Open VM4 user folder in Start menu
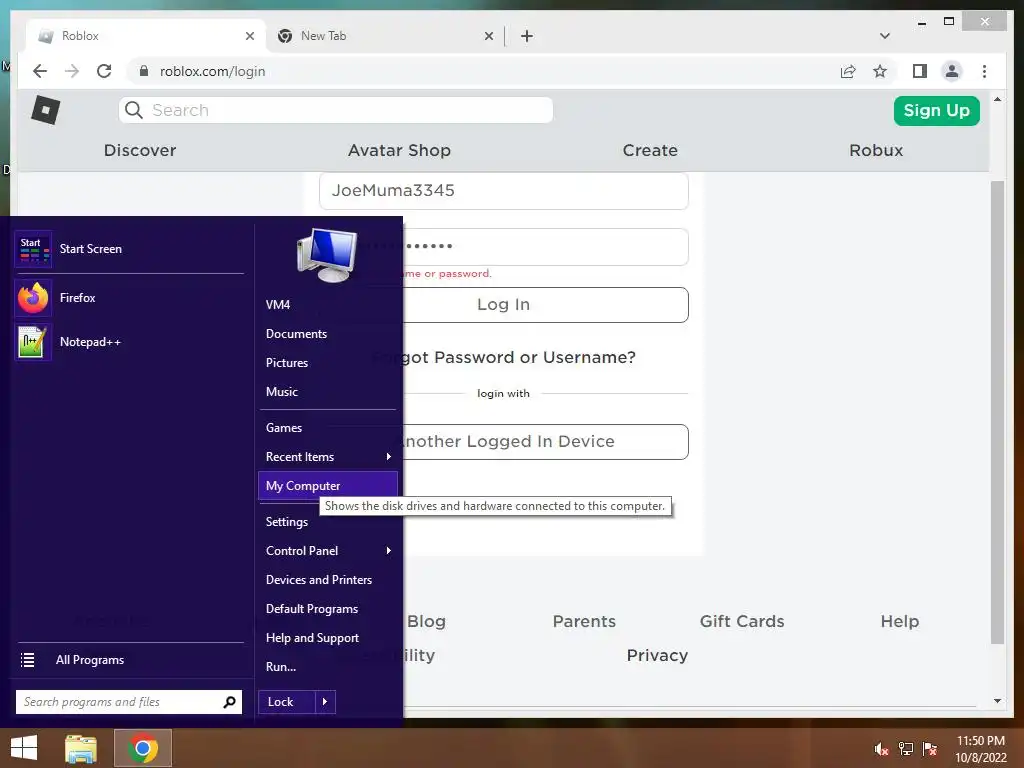This screenshot has height=768, width=1024. point(328,305)
